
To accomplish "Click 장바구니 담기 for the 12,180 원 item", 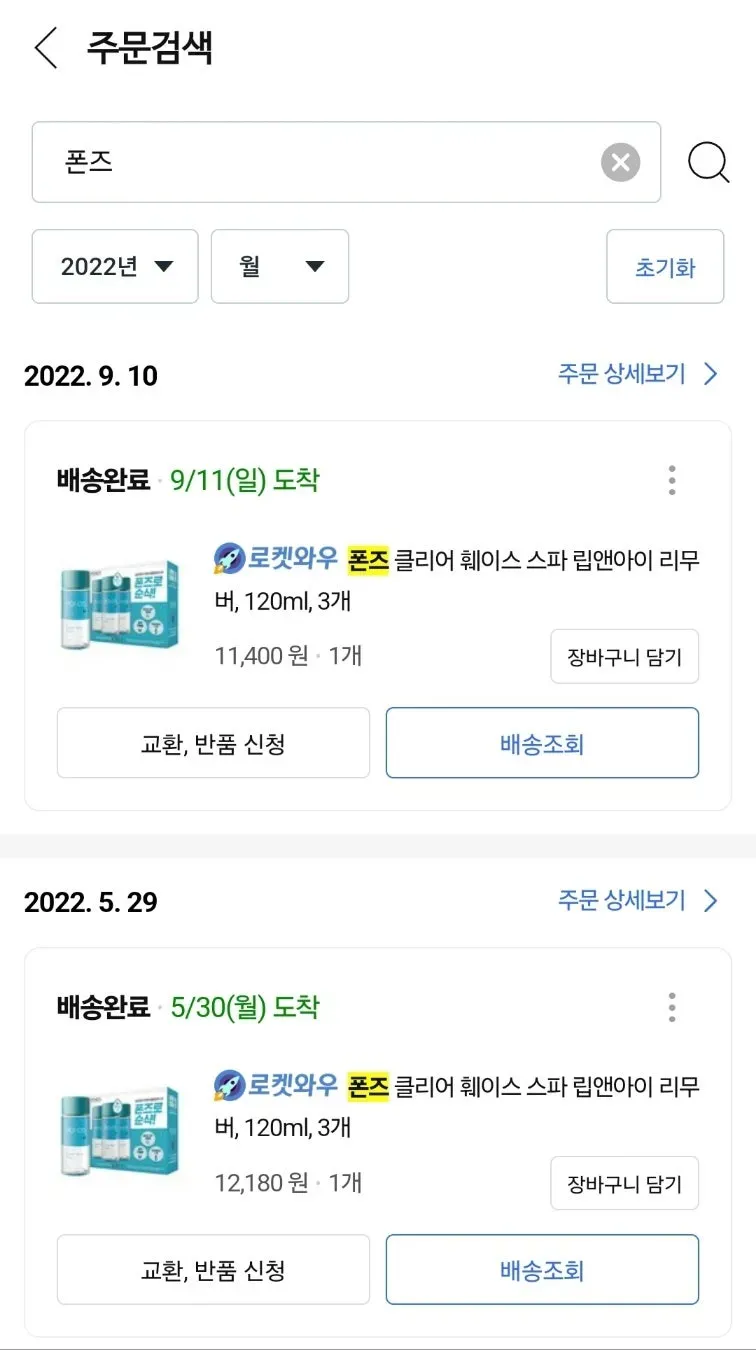I will pos(624,1184).
